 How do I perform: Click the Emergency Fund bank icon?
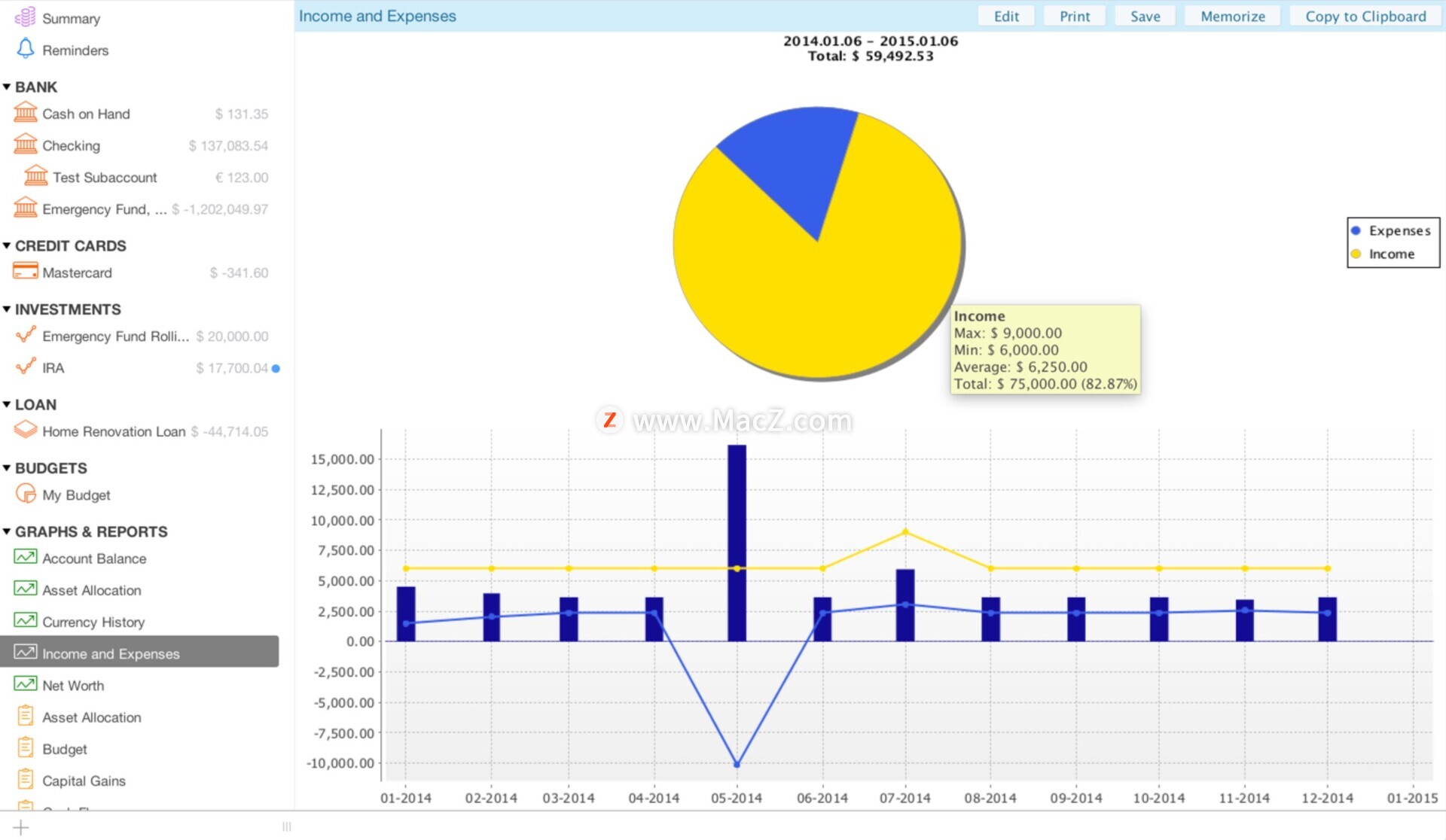click(26, 208)
